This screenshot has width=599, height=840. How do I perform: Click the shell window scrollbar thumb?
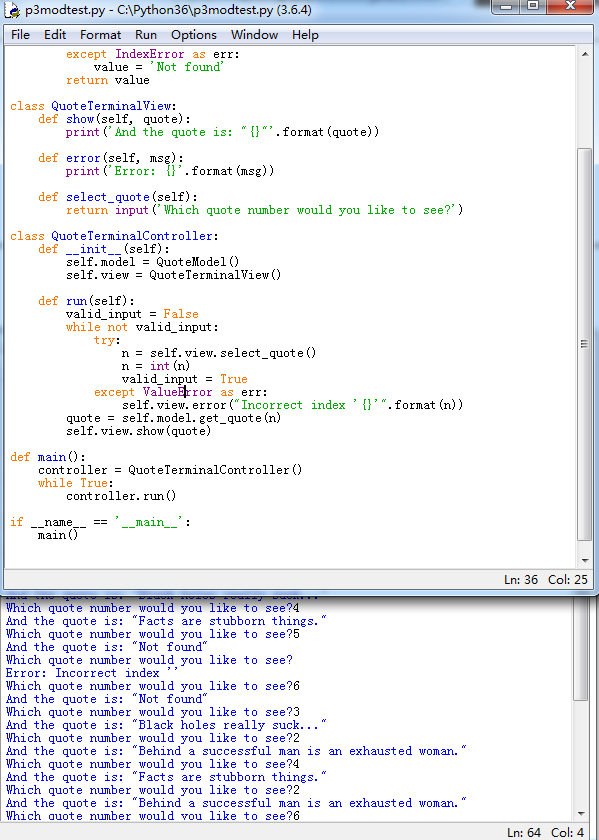(581, 648)
